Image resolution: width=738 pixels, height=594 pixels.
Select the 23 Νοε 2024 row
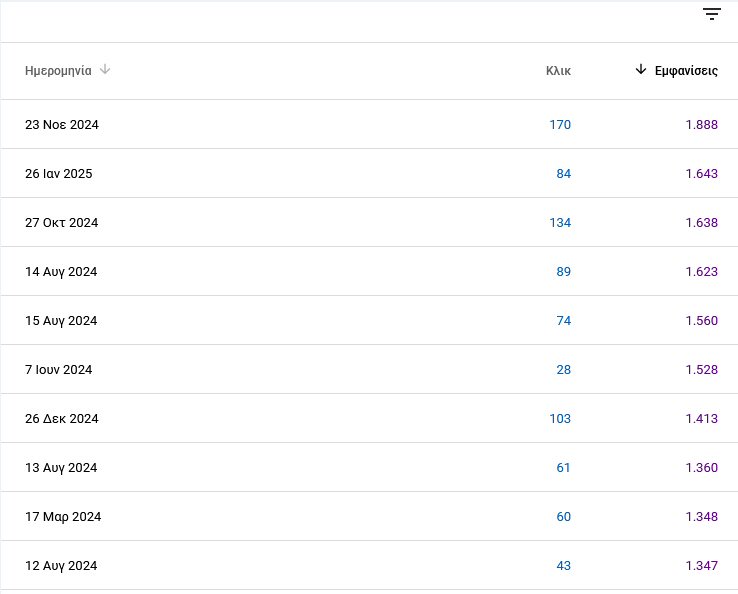[x=369, y=124]
